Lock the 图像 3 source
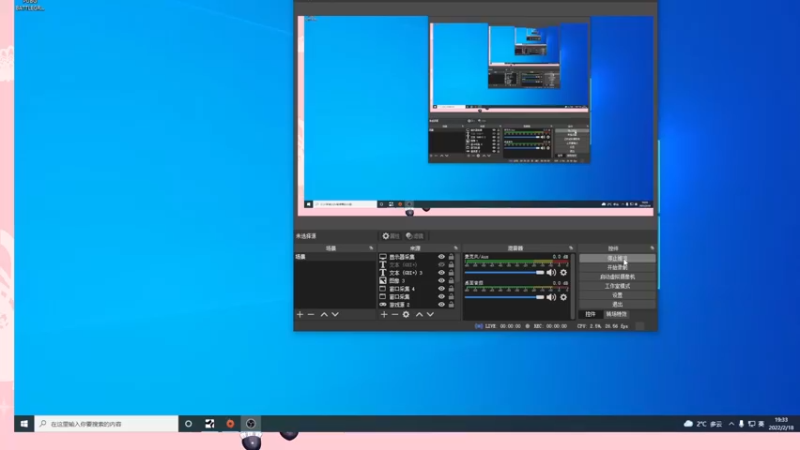This screenshot has height=450, width=800. (451, 281)
